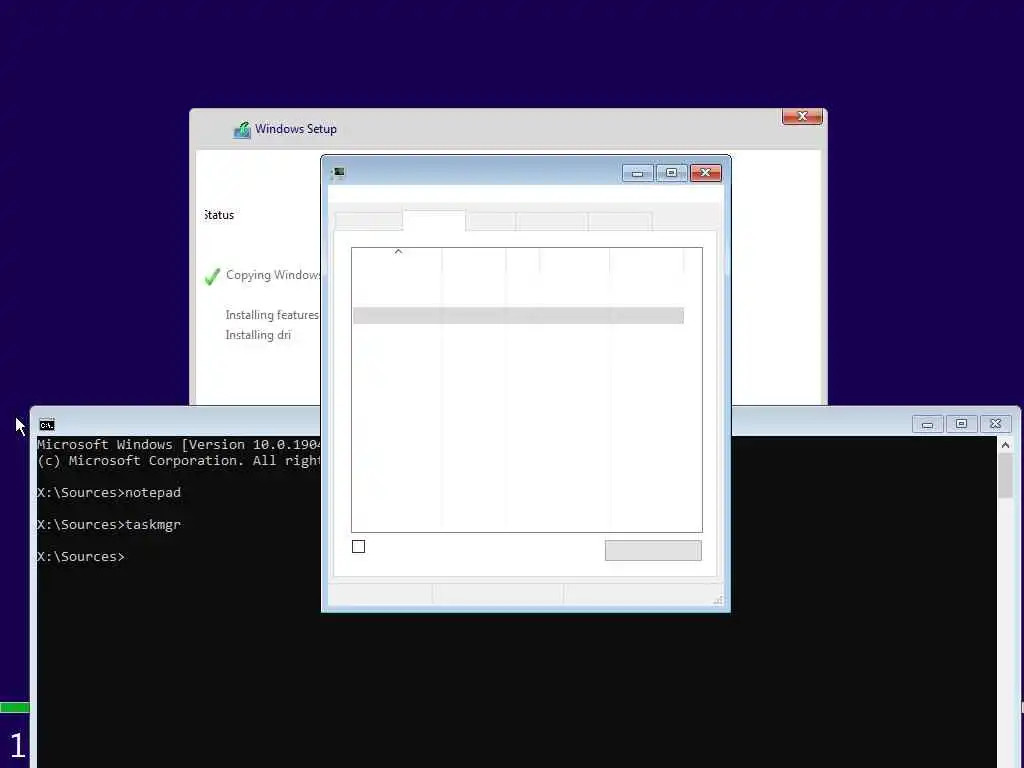Close the Task Manager window

click(705, 173)
